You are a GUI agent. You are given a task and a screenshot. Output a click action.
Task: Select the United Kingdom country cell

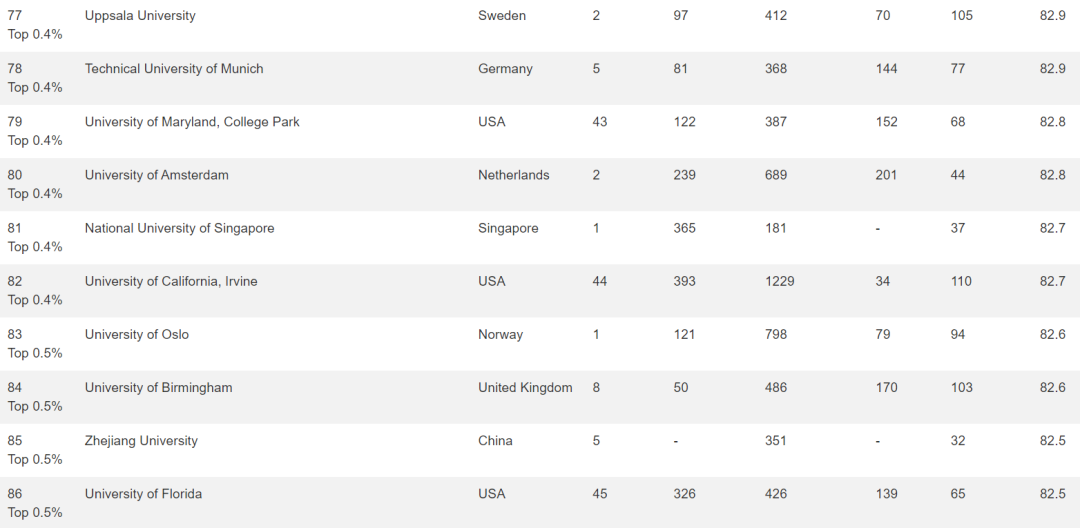click(x=525, y=388)
